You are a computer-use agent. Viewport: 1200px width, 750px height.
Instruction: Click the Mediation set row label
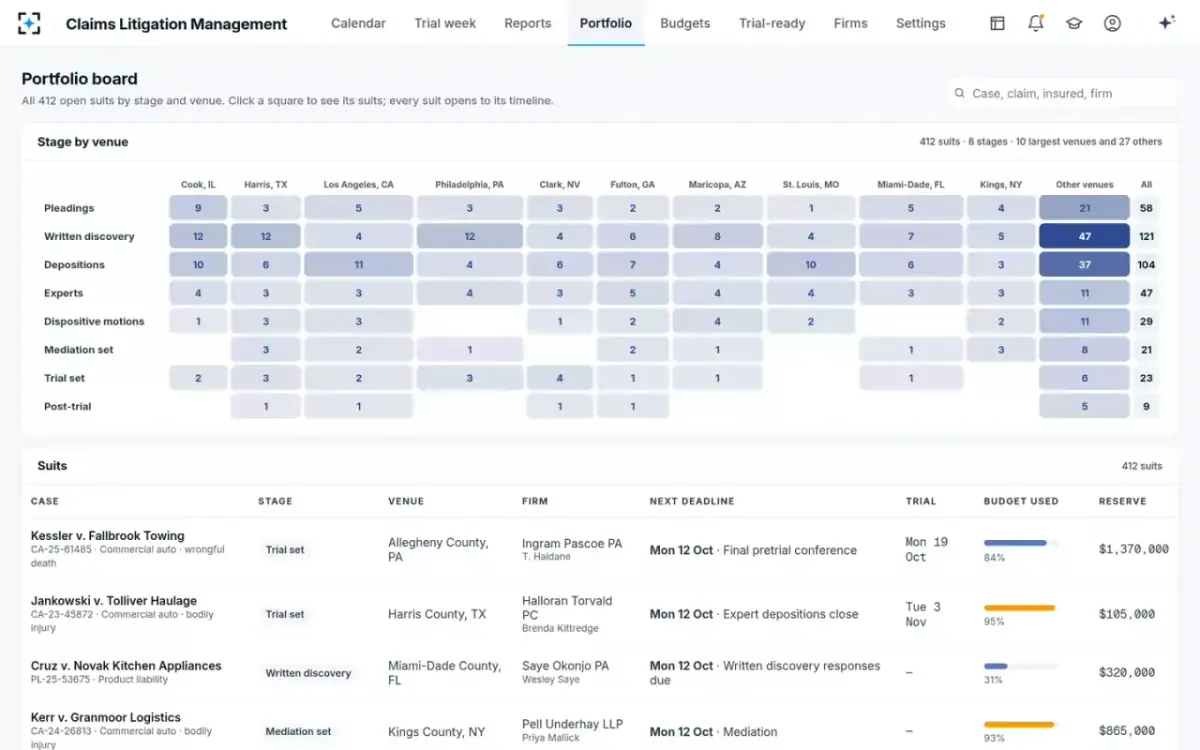pos(79,350)
